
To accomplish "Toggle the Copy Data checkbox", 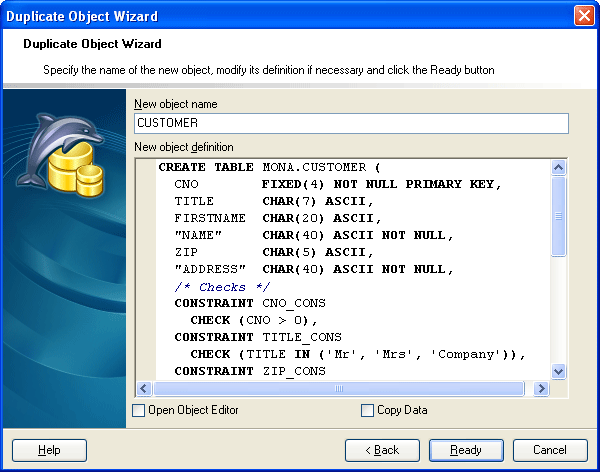I will (x=367, y=410).
